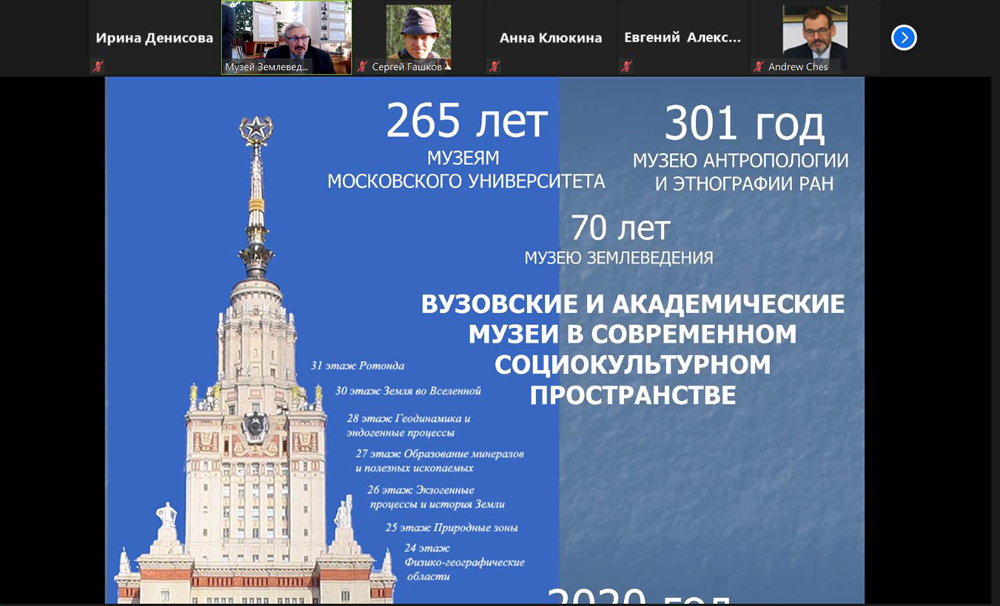Screen dimensions: 1000x606
Task: Click the '31 этаж Ротонда' floor label
Action: 357,366
